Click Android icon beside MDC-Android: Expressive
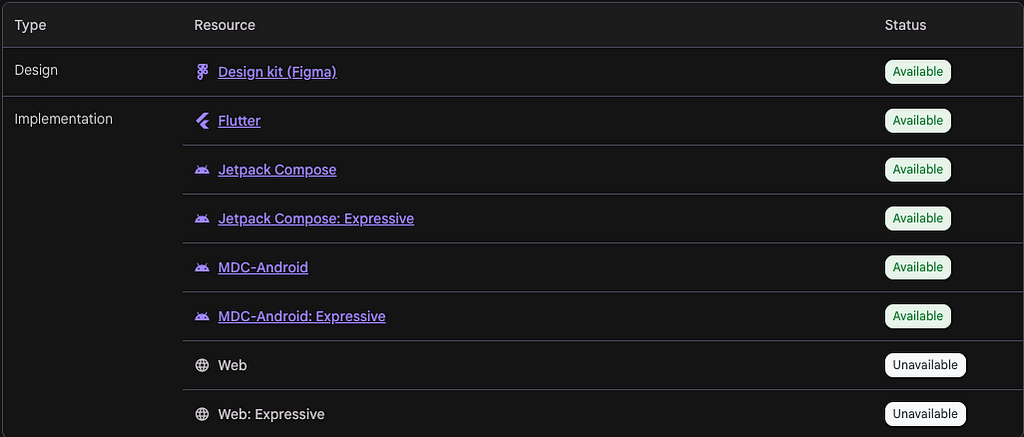1024x437 pixels. (202, 317)
